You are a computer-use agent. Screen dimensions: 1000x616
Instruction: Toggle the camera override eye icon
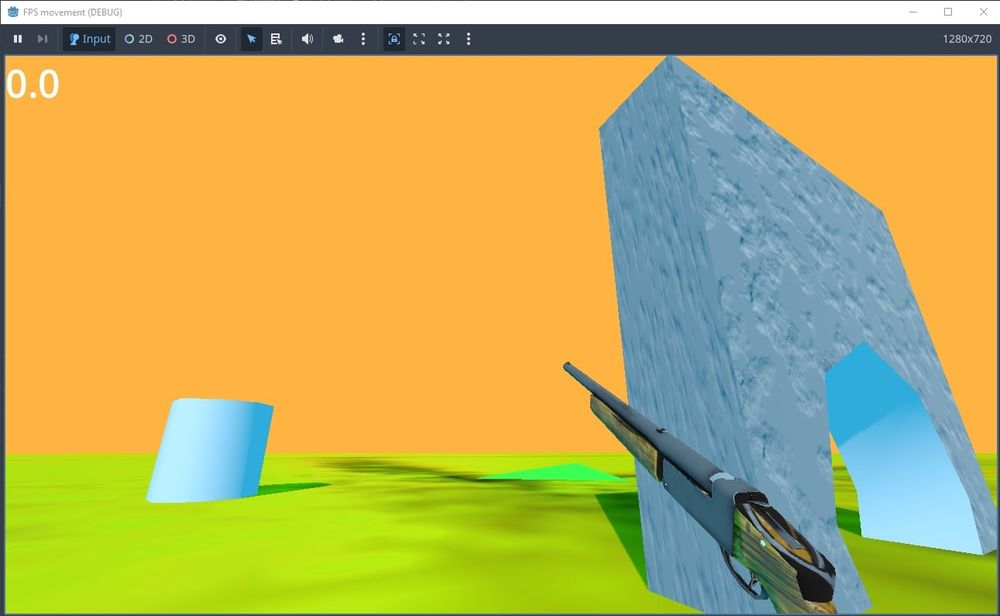click(x=220, y=39)
